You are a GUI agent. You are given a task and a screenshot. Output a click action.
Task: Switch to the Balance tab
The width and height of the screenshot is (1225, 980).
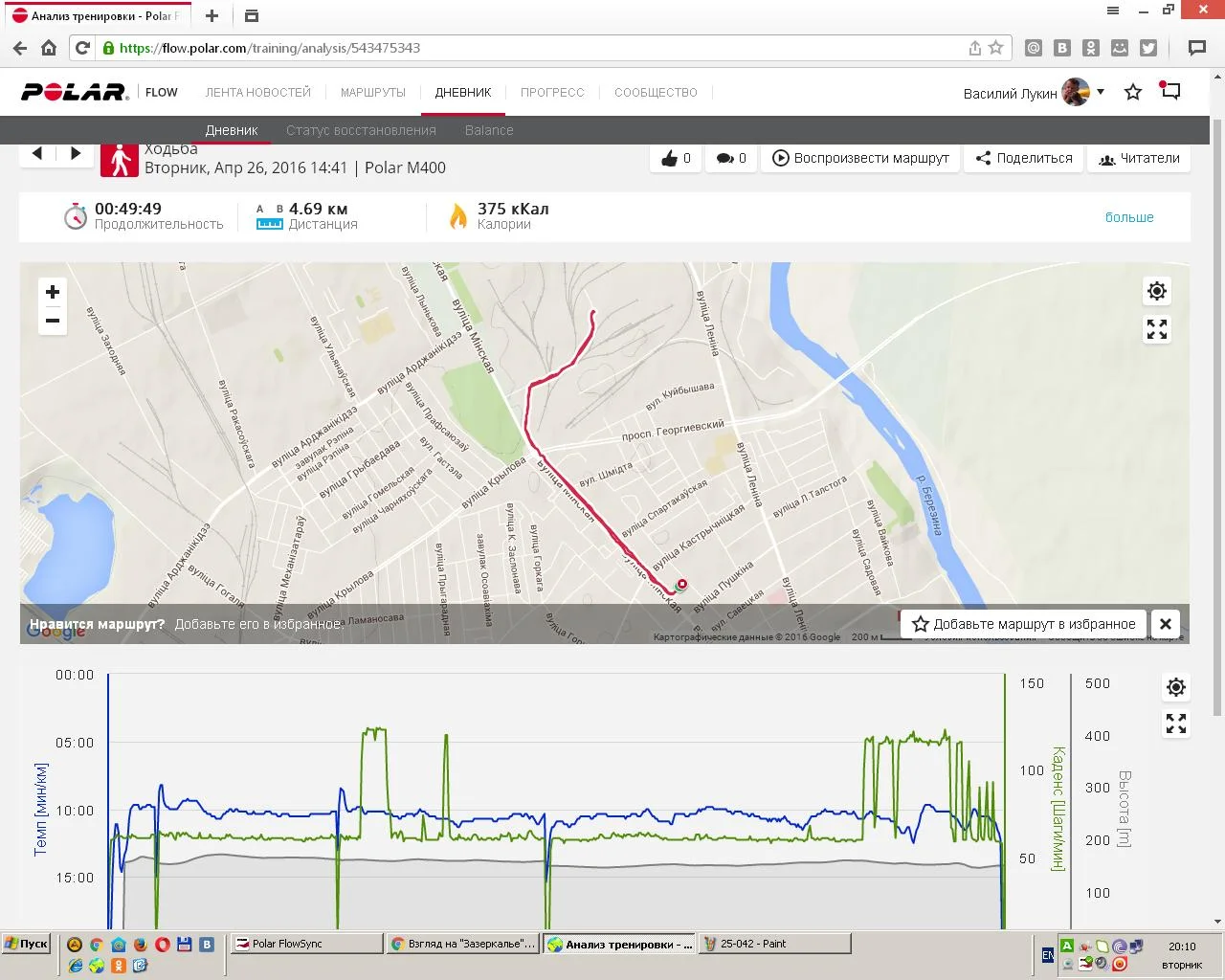pyautogui.click(x=489, y=130)
